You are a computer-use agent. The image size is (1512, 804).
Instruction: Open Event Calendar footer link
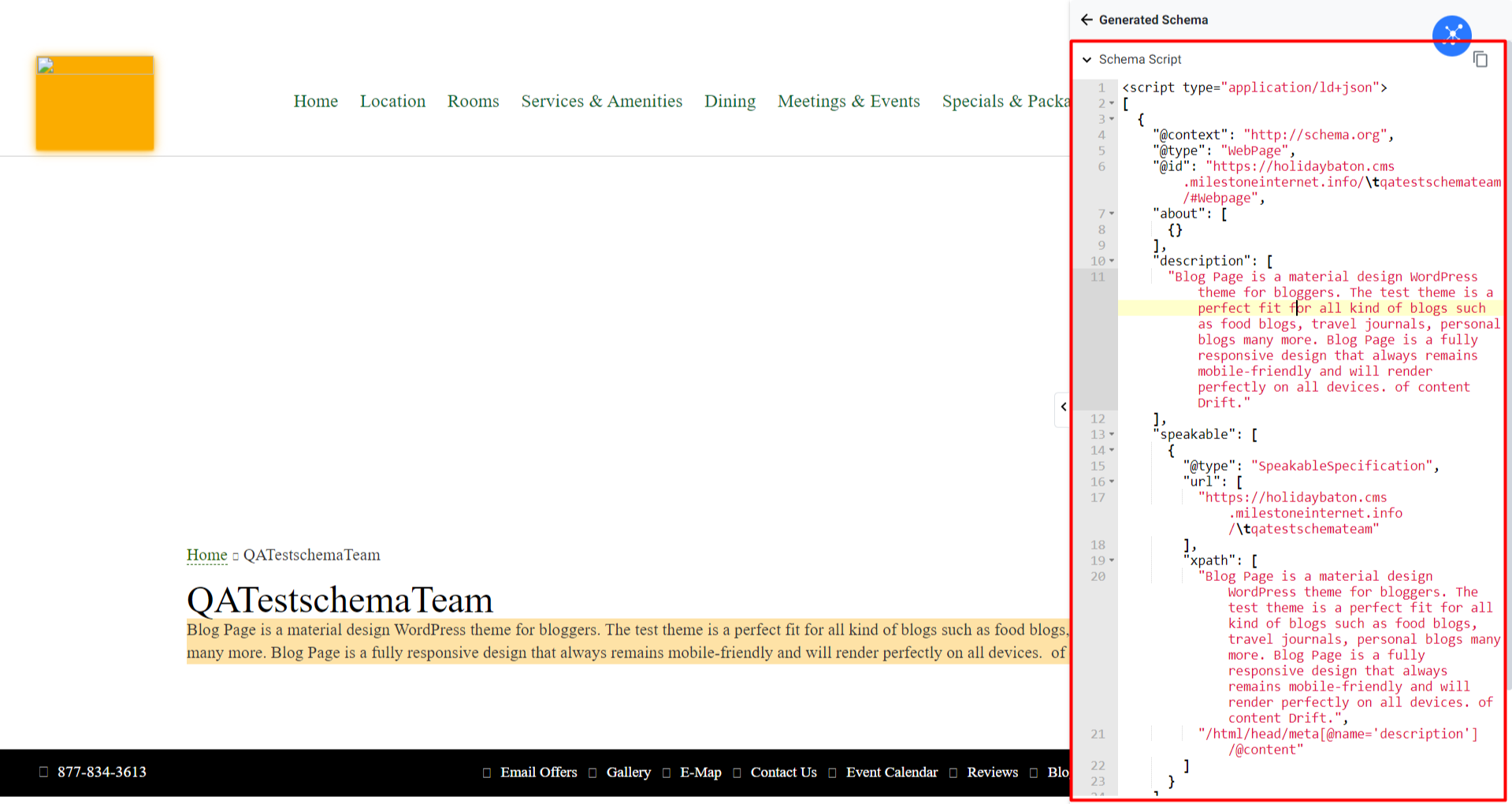[x=892, y=772]
